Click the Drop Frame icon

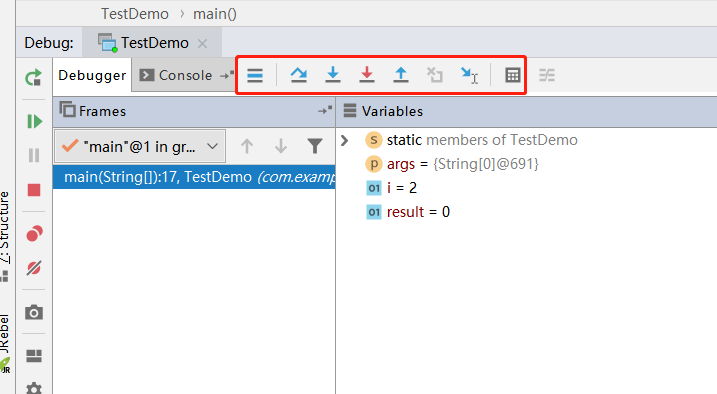tap(434, 75)
